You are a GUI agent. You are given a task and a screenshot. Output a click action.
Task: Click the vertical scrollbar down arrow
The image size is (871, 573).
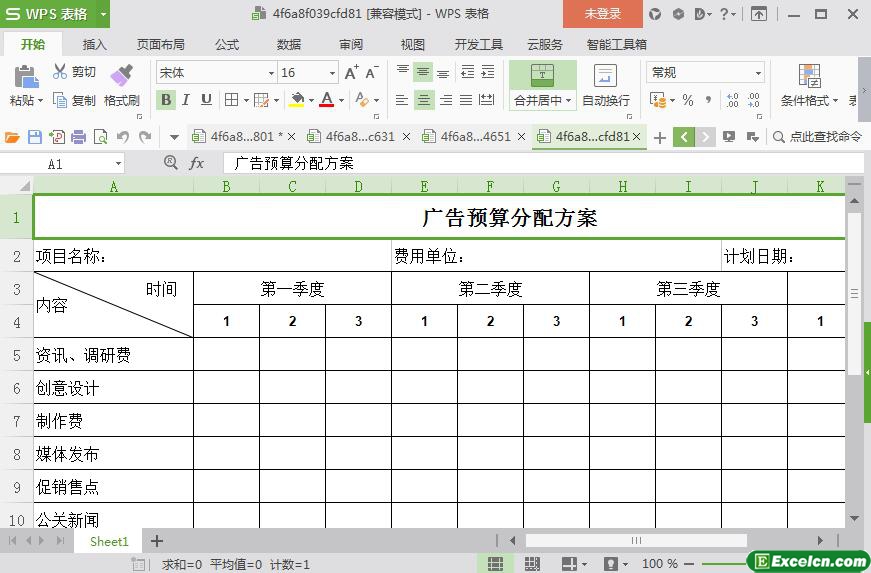coord(854,519)
